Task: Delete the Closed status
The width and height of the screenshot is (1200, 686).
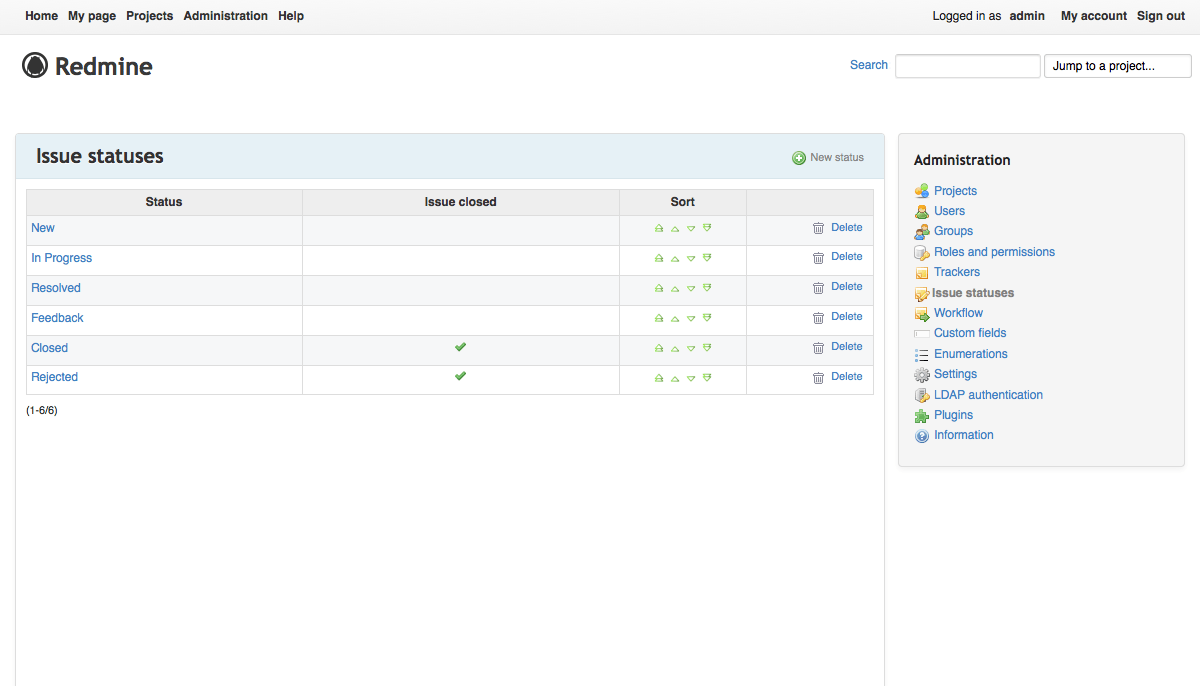Action: pyautogui.click(x=837, y=347)
